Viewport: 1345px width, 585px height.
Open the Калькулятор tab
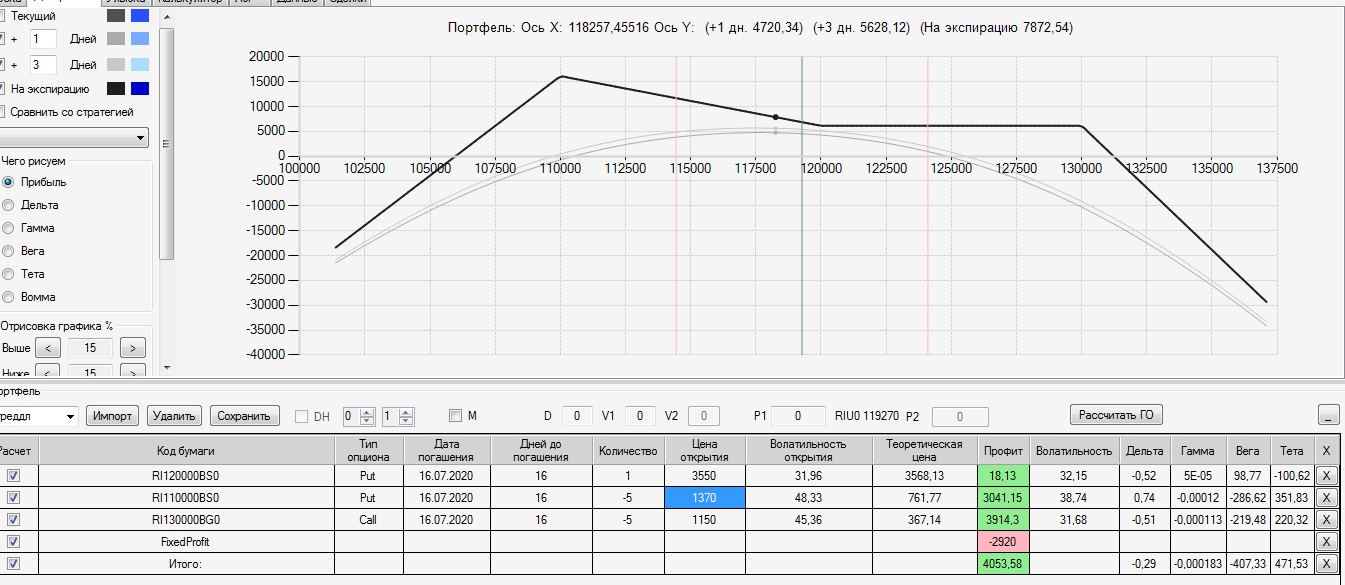click(190, 2)
